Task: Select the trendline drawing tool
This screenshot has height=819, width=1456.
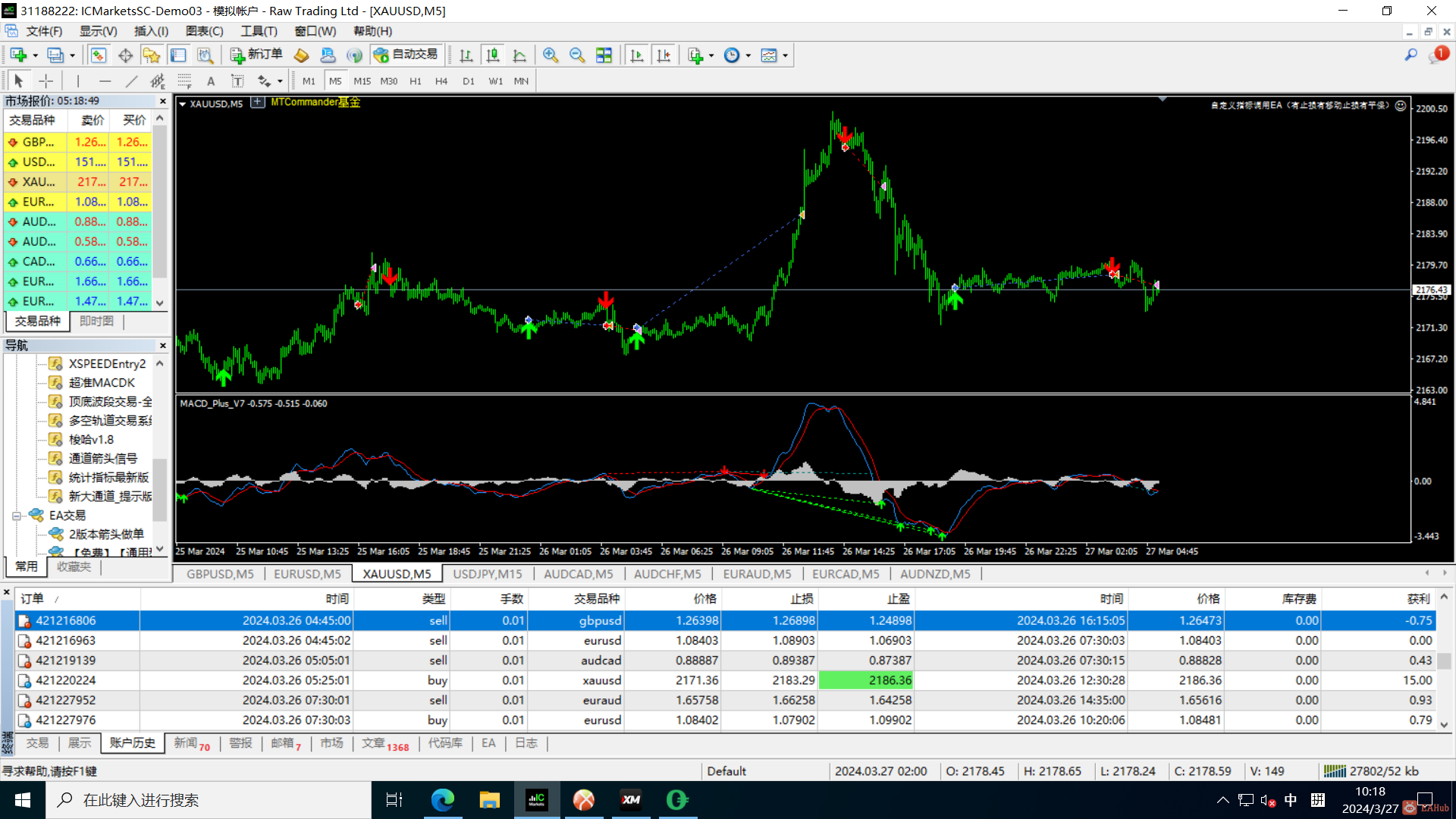Action: (131, 81)
